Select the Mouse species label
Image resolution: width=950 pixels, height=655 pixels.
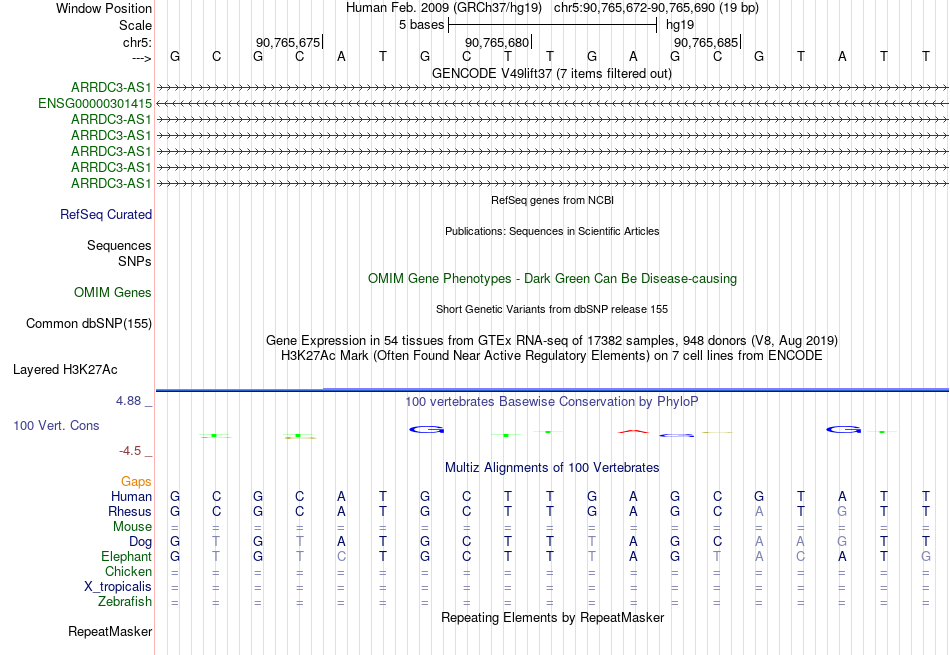(x=133, y=527)
